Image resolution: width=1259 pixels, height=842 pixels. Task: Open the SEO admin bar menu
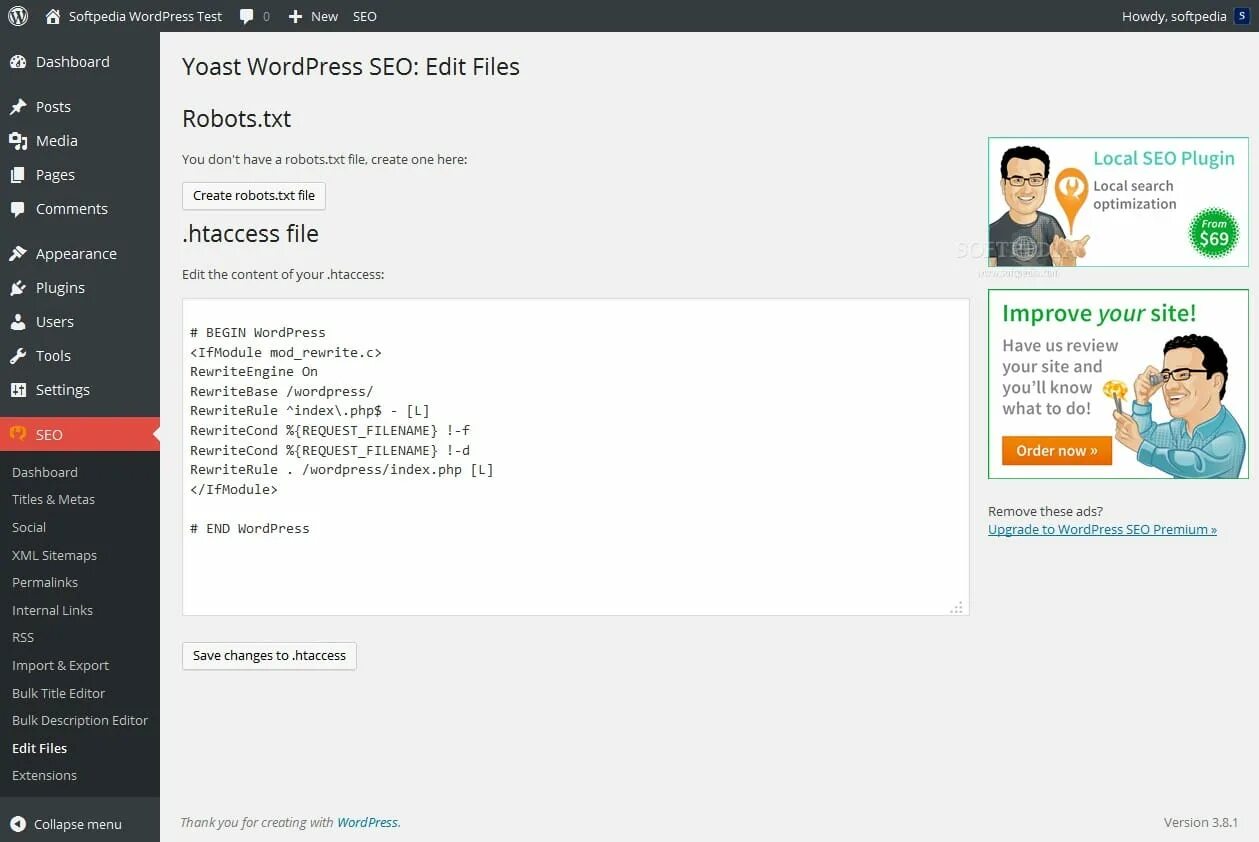click(365, 16)
